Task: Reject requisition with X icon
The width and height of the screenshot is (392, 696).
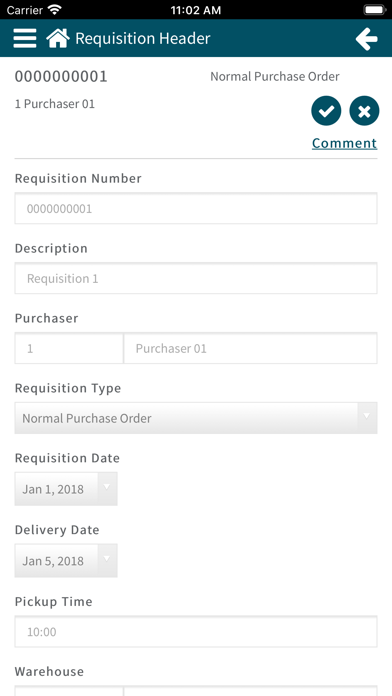Action: [x=364, y=111]
